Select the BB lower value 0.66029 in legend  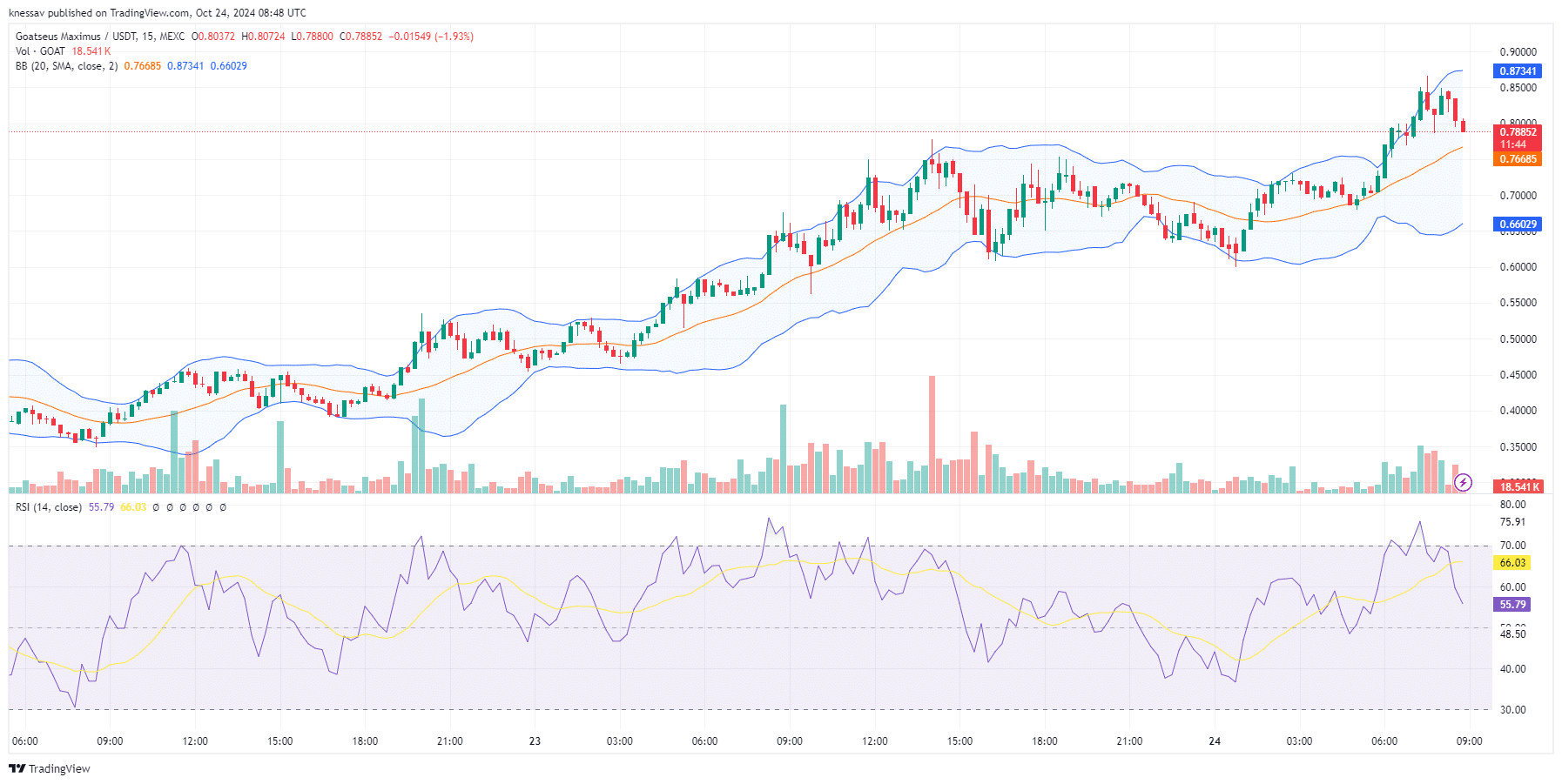[x=228, y=66]
